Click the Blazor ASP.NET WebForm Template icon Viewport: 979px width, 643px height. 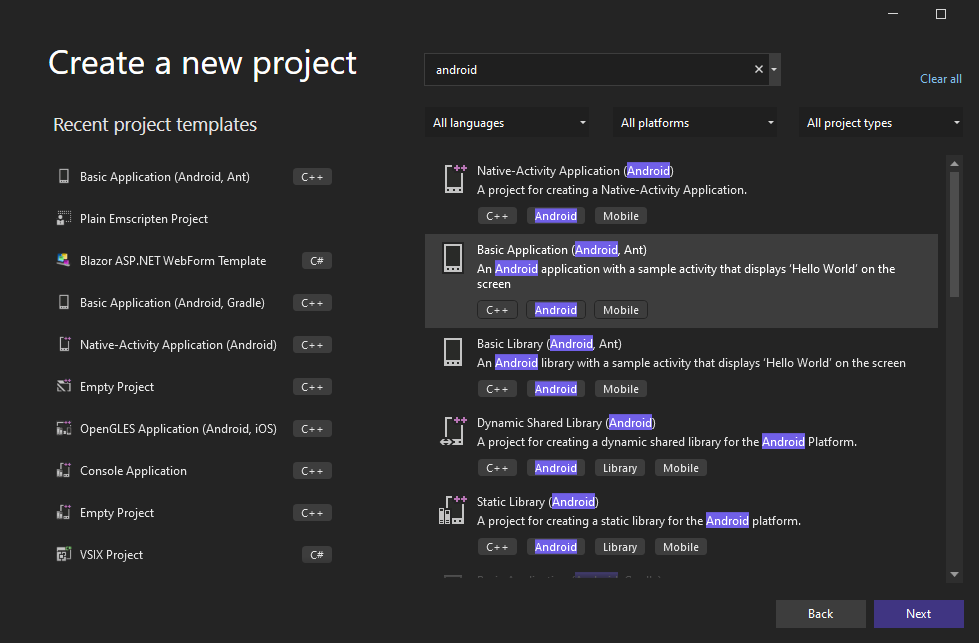point(64,260)
